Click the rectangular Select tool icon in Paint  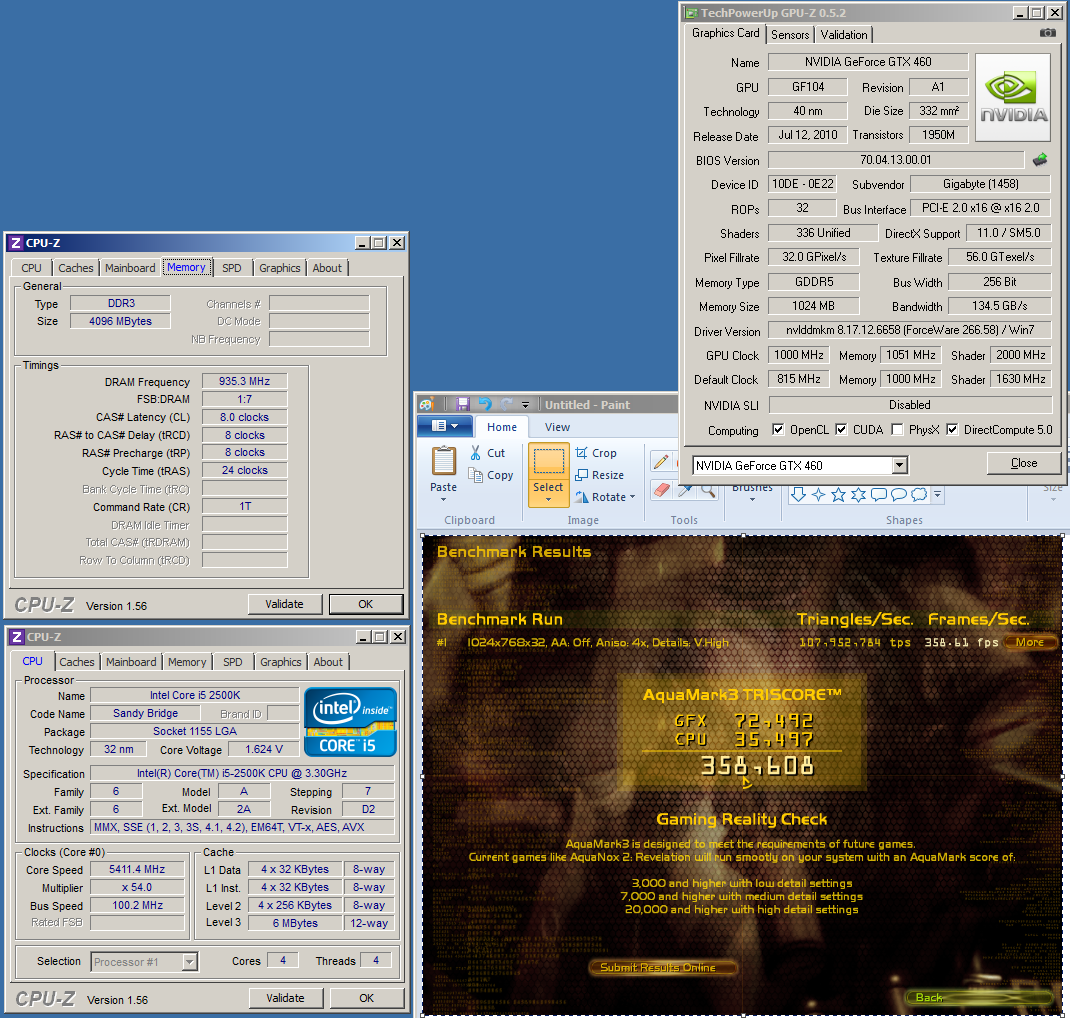point(549,462)
